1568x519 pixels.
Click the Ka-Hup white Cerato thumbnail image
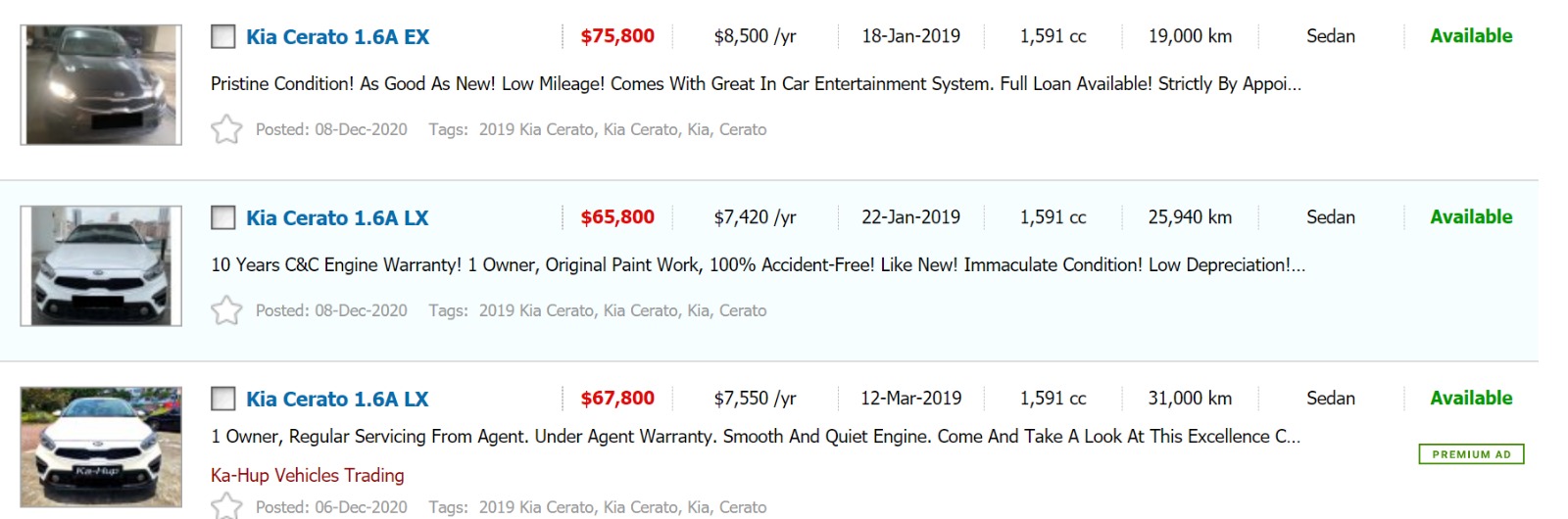tap(101, 447)
